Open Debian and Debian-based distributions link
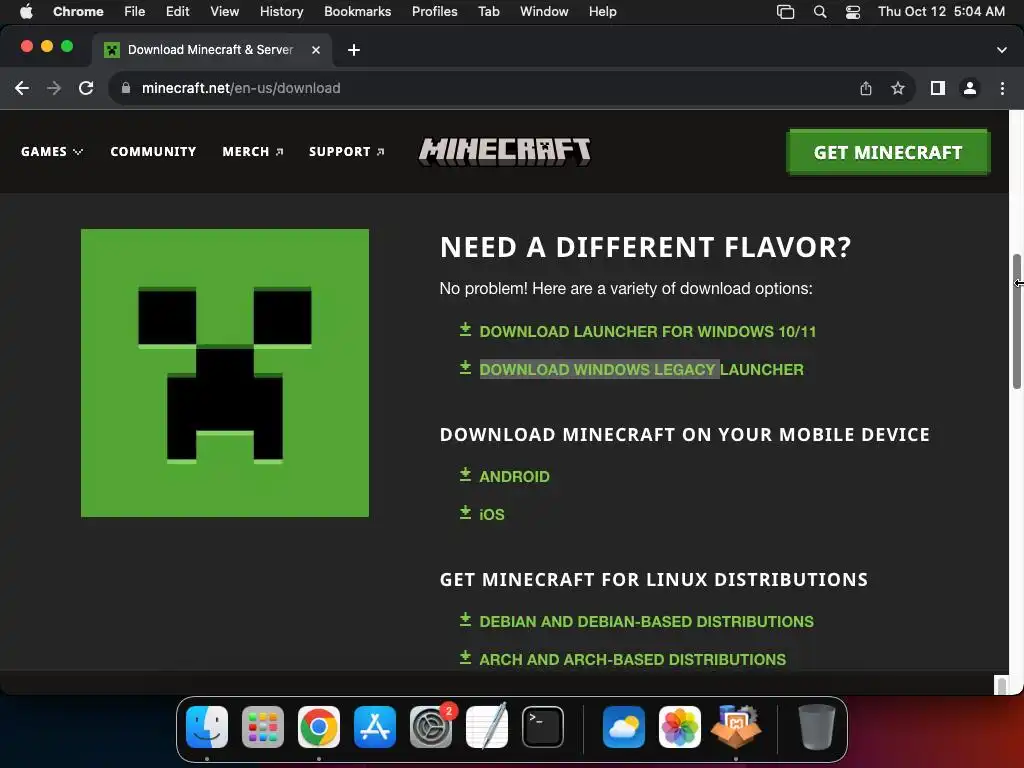 pos(647,622)
